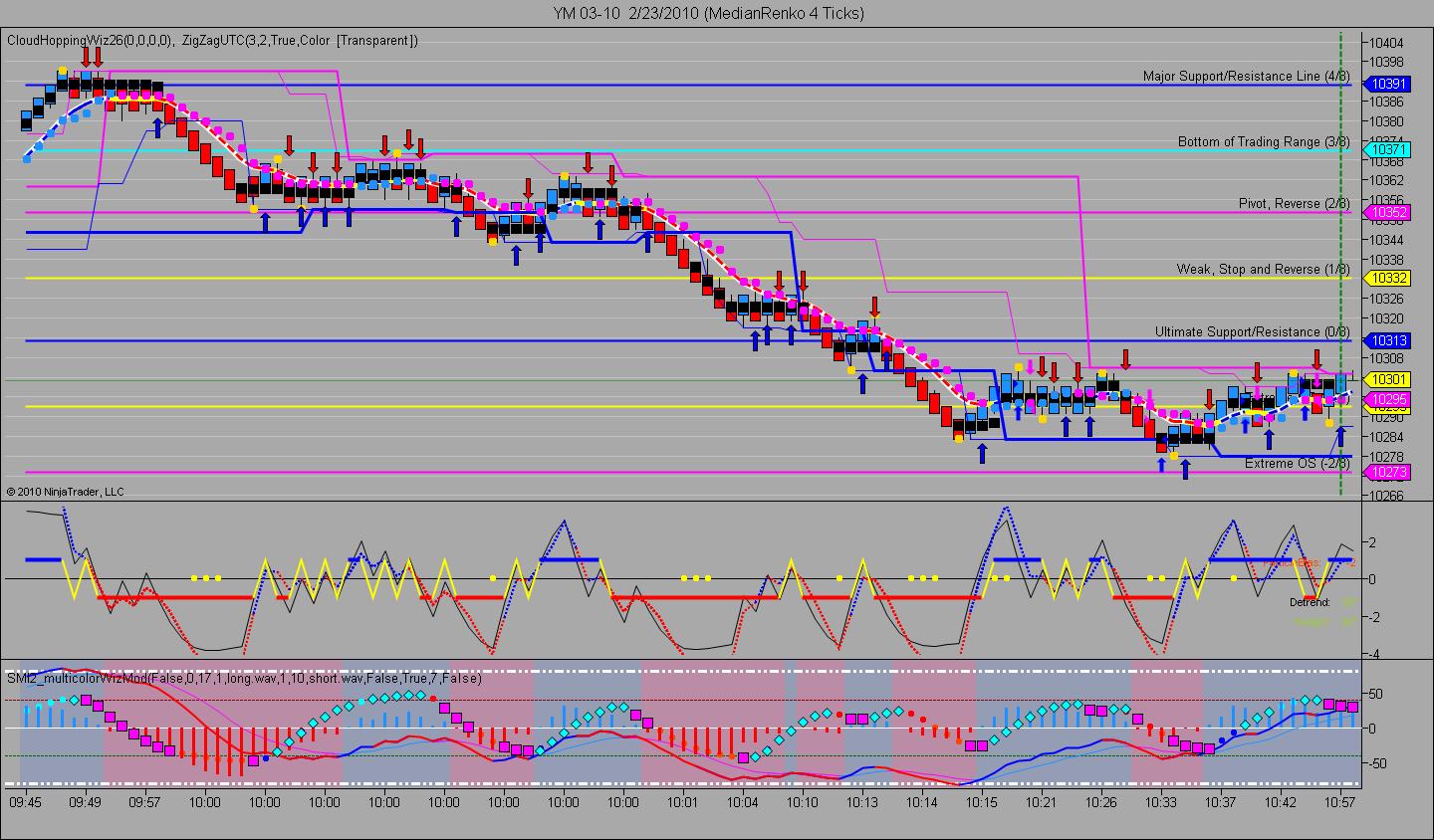Click the 10:14 time axis label
This screenshot has width=1434, height=840.
[921, 800]
